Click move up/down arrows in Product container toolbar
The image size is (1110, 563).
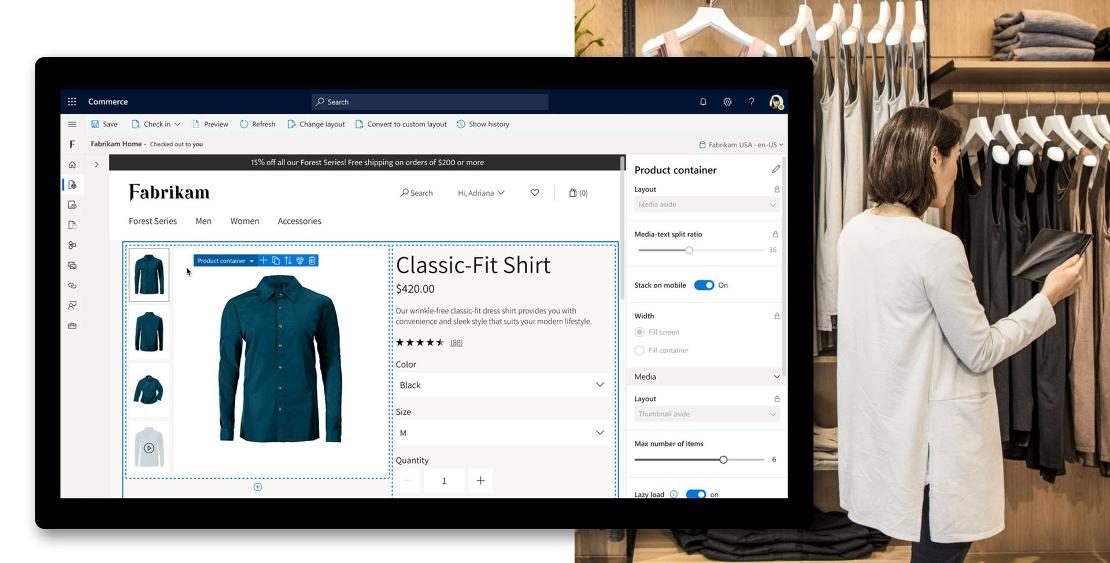coord(288,261)
